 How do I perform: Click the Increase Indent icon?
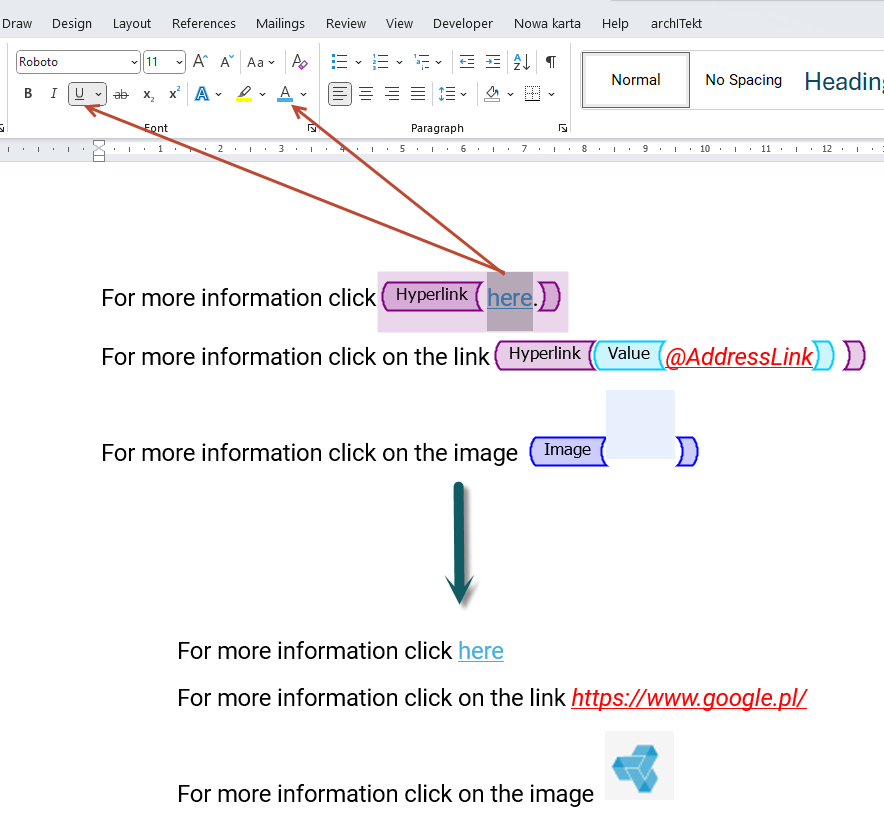(493, 61)
